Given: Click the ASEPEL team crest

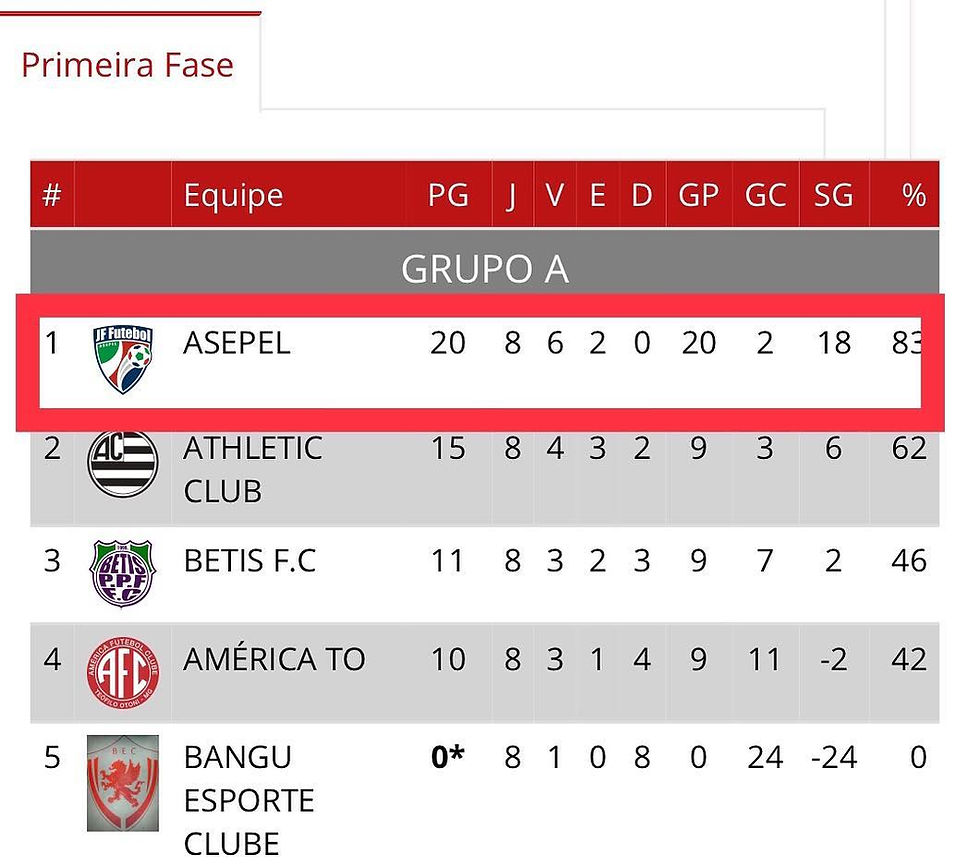Looking at the screenshot, I should point(122,359).
